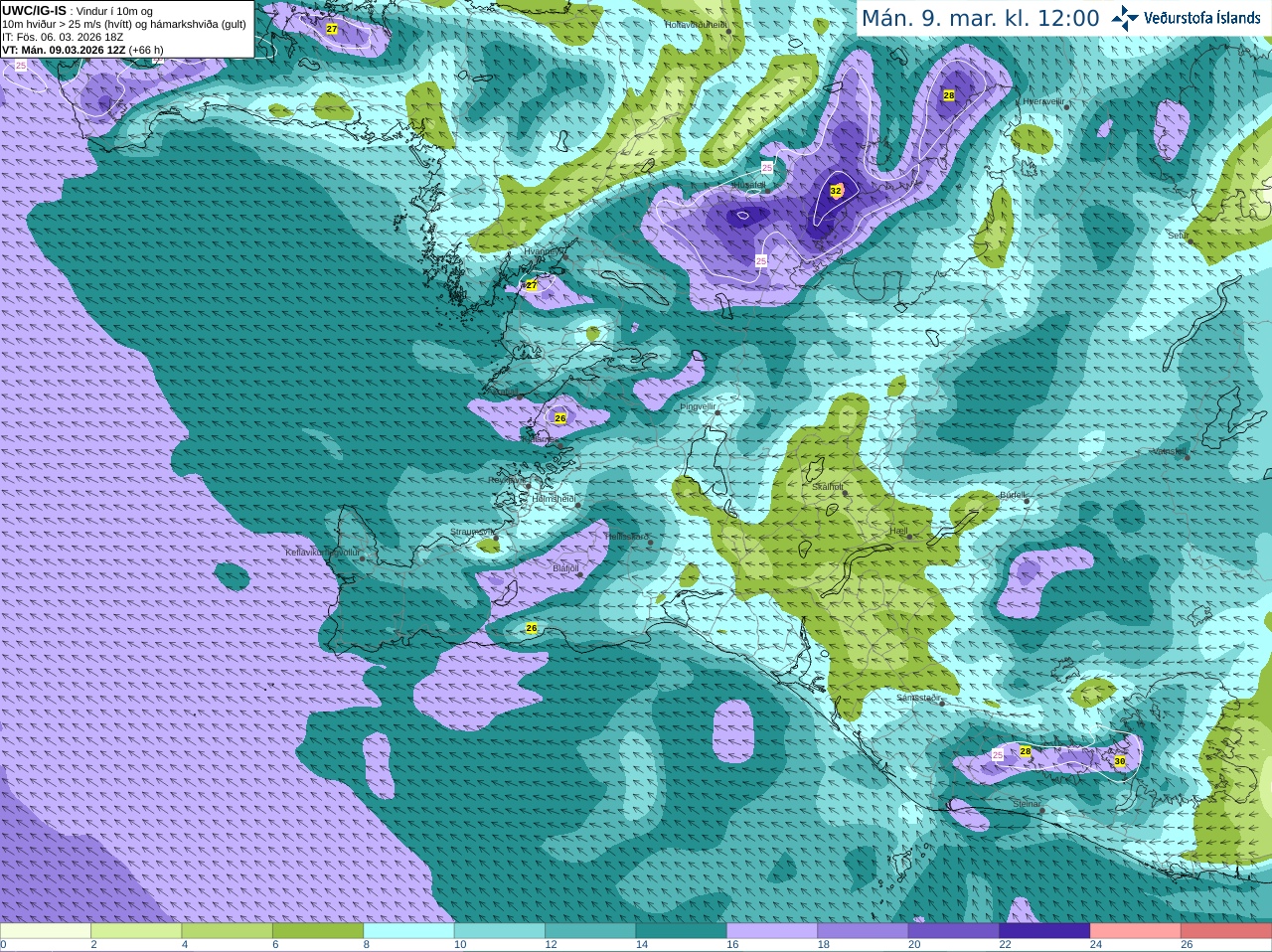1272x952 pixels.
Task: Click the Bláfjöll station label
Action: pyautogui.click(x=565, y=568)
